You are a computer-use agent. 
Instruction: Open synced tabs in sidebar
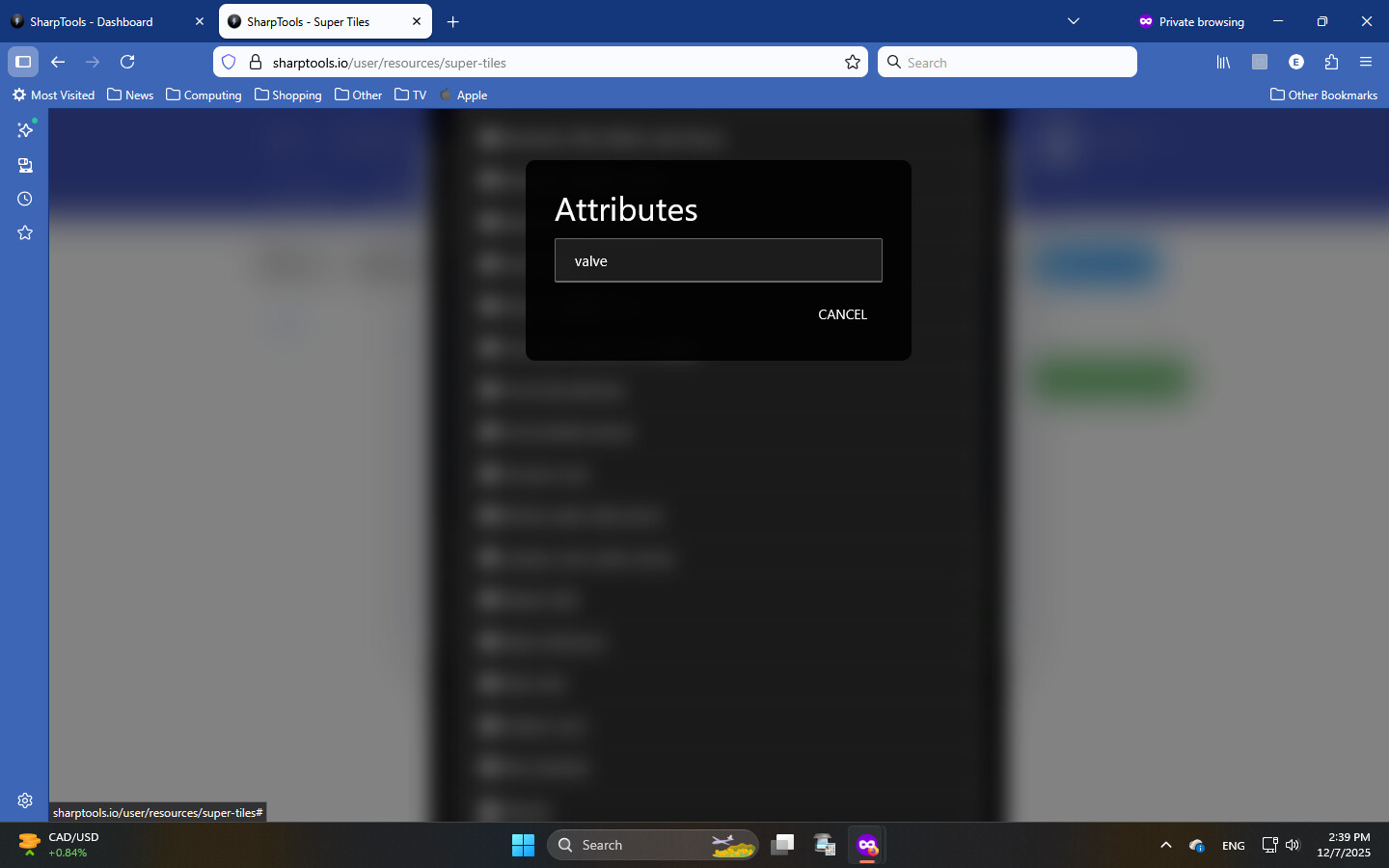tap(25, 165)
